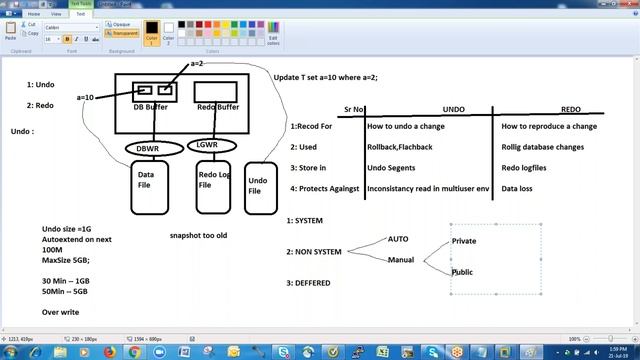Screen dimensions: 640x360
Task: Click inside the dashed text box near Private
Action: tap(496, 259)
